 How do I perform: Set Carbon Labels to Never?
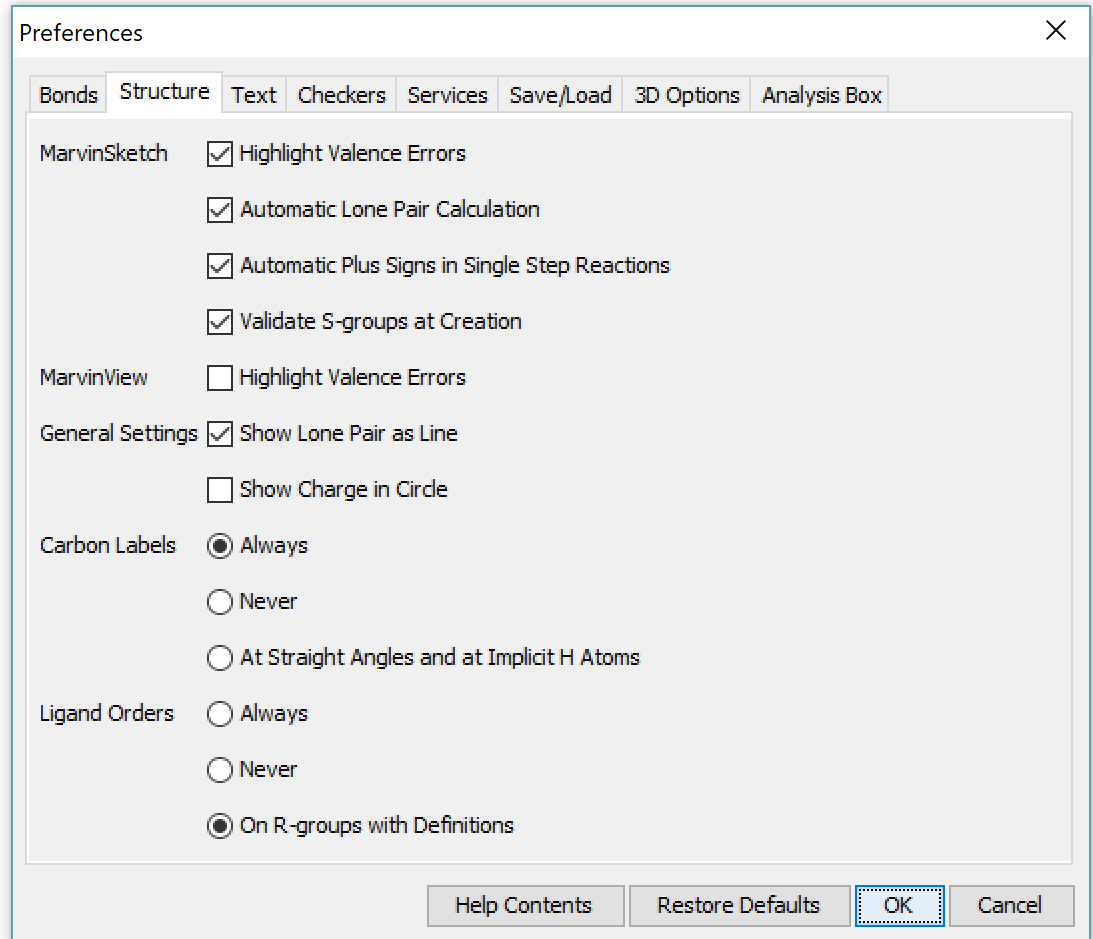point(219,602)
